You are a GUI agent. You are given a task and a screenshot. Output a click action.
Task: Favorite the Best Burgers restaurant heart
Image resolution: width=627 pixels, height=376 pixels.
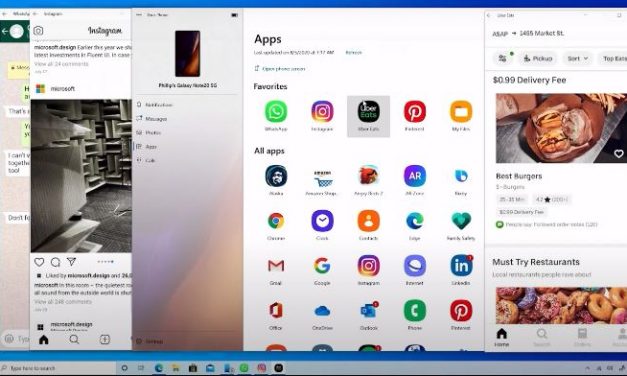[x=618, y=154]
